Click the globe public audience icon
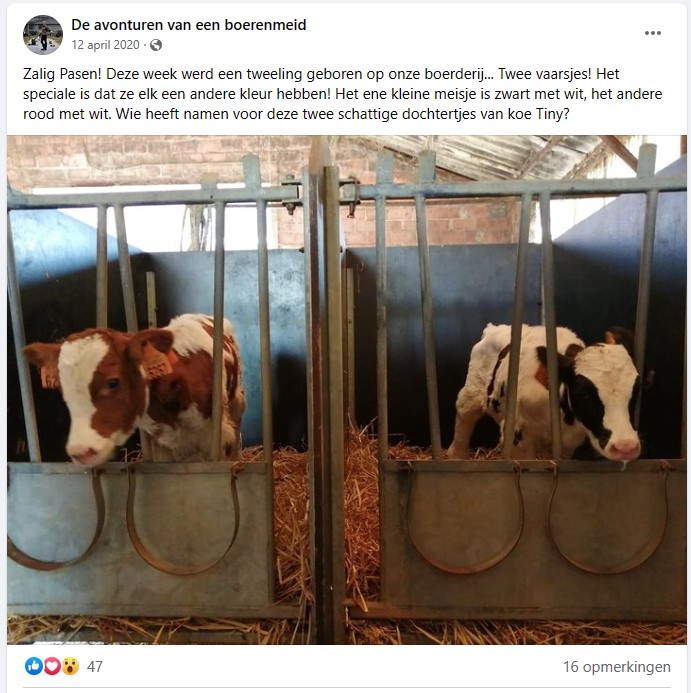 click(156, 45)
